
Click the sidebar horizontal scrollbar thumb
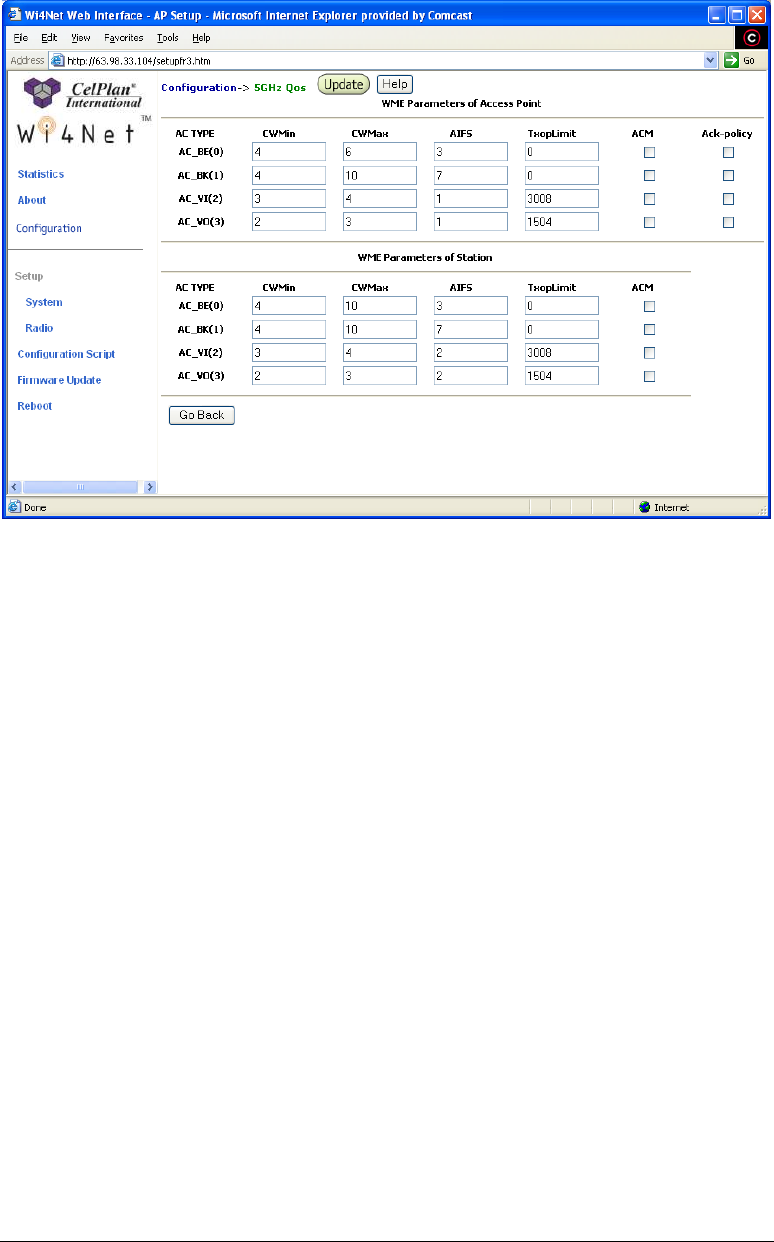pos(82,487)
